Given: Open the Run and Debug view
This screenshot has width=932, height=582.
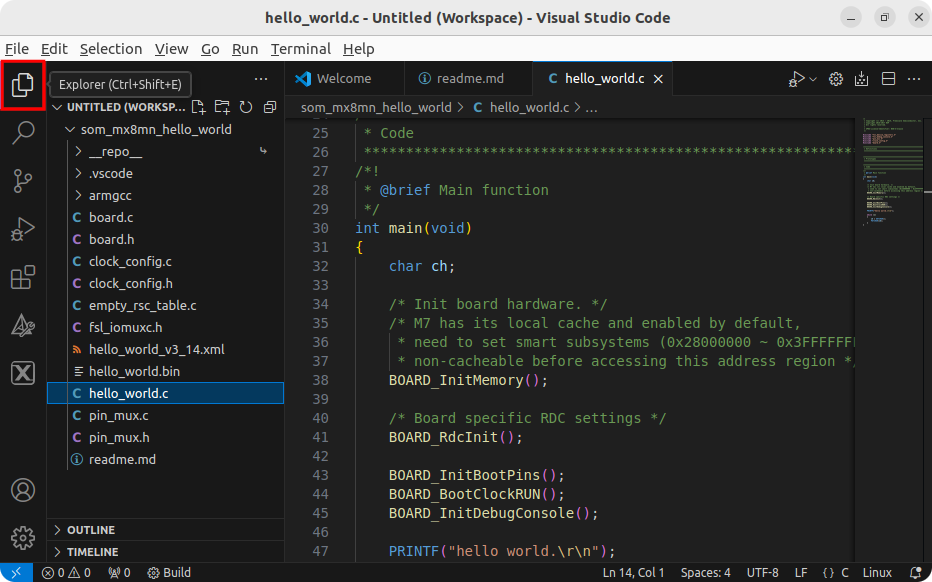Looking at the screenshot, I should point(22,229).
